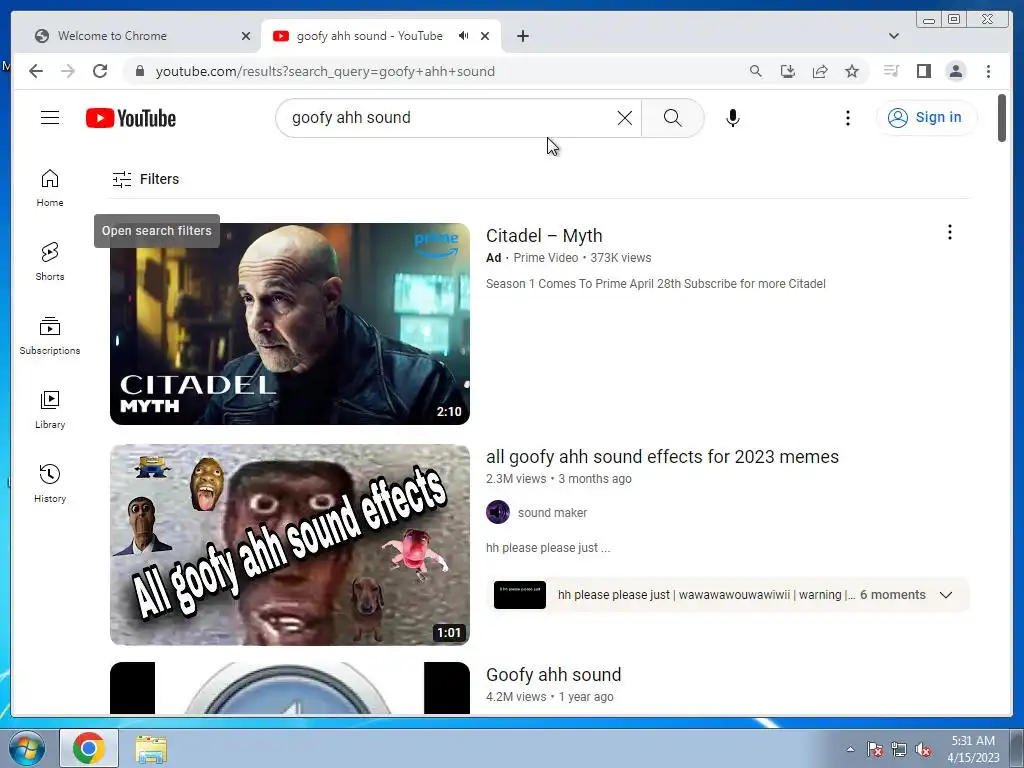Click the Citadel ad description text
1024x768 pixels.
tap(656, 284)
